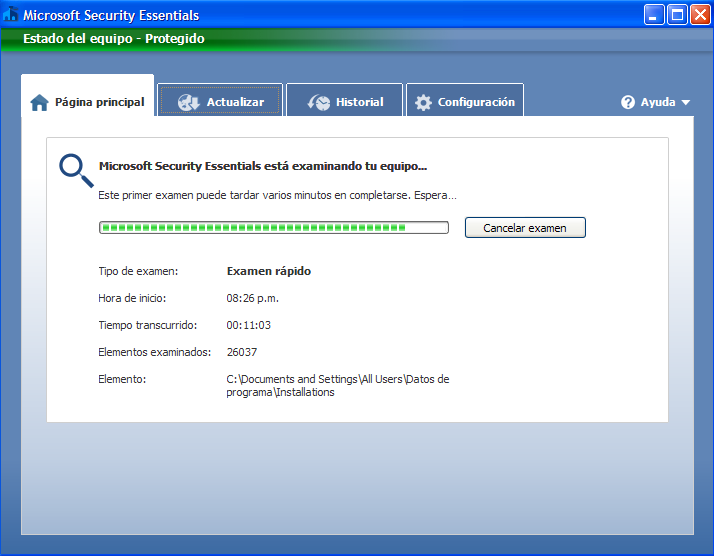Click the home icon on Página principal tab
714x556 pixels.
click(x=39, y=102)
